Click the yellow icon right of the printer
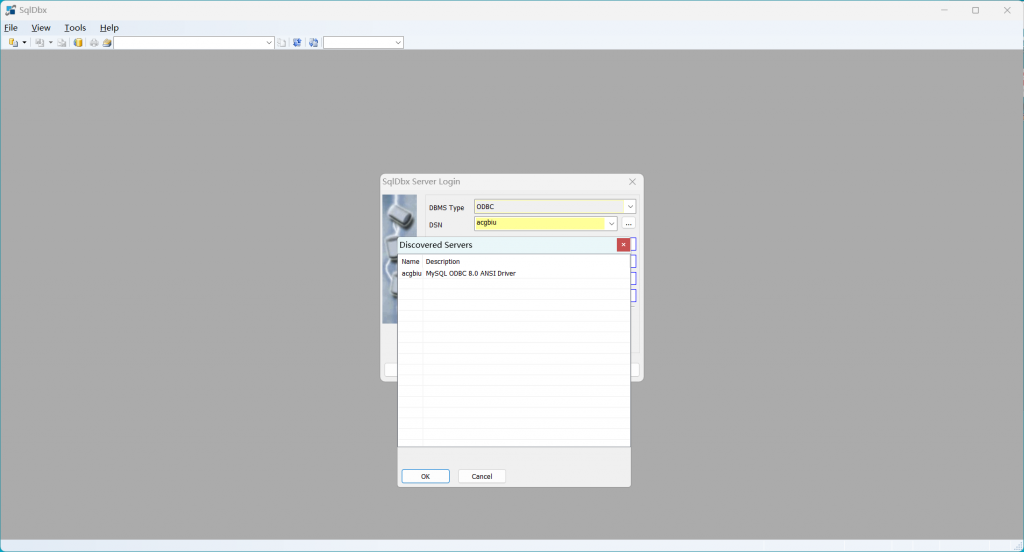Screen dimensions: 1024x552 coord(107,42)
